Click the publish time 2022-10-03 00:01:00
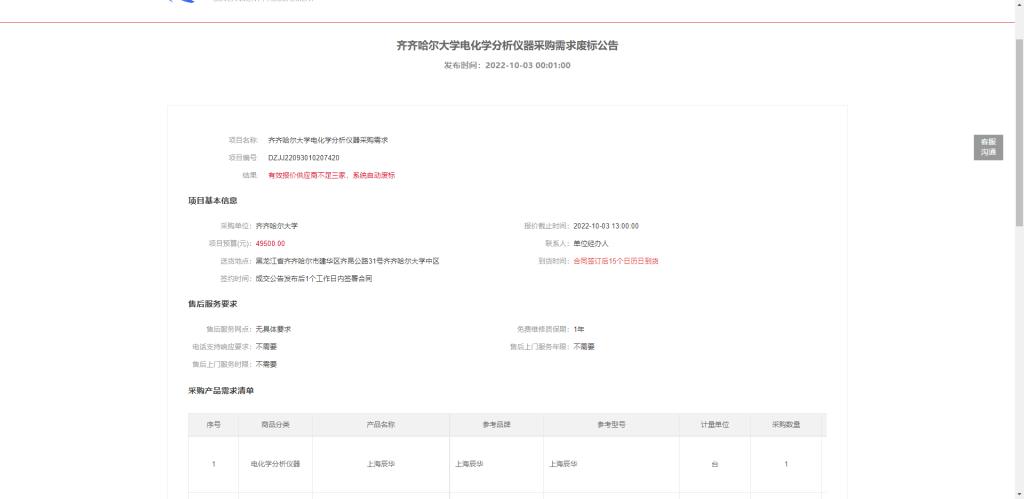The width and height of the screenshot is (1024, 499). (527, 65)
